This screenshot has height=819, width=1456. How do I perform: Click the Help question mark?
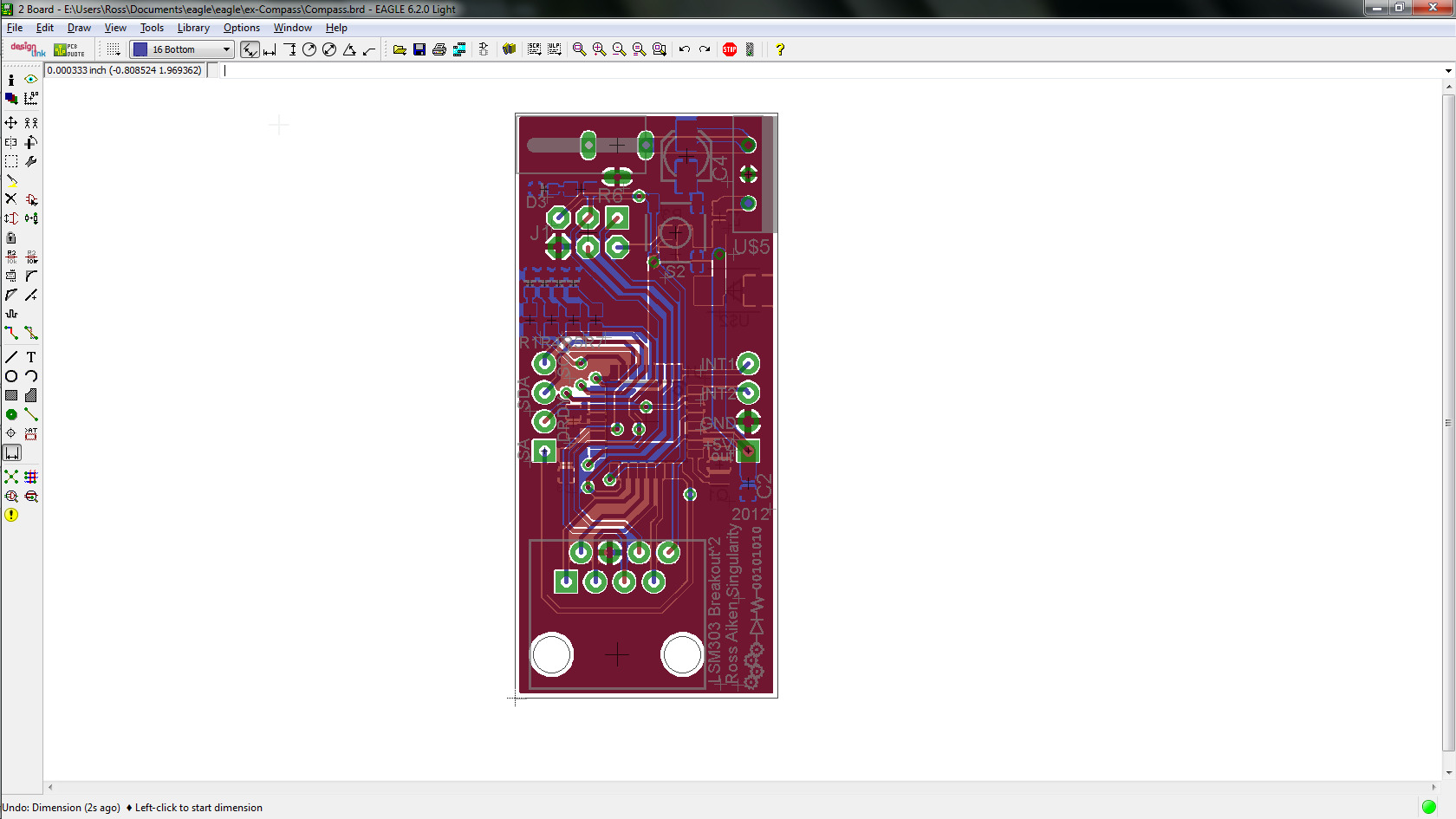tap(779, 49)
